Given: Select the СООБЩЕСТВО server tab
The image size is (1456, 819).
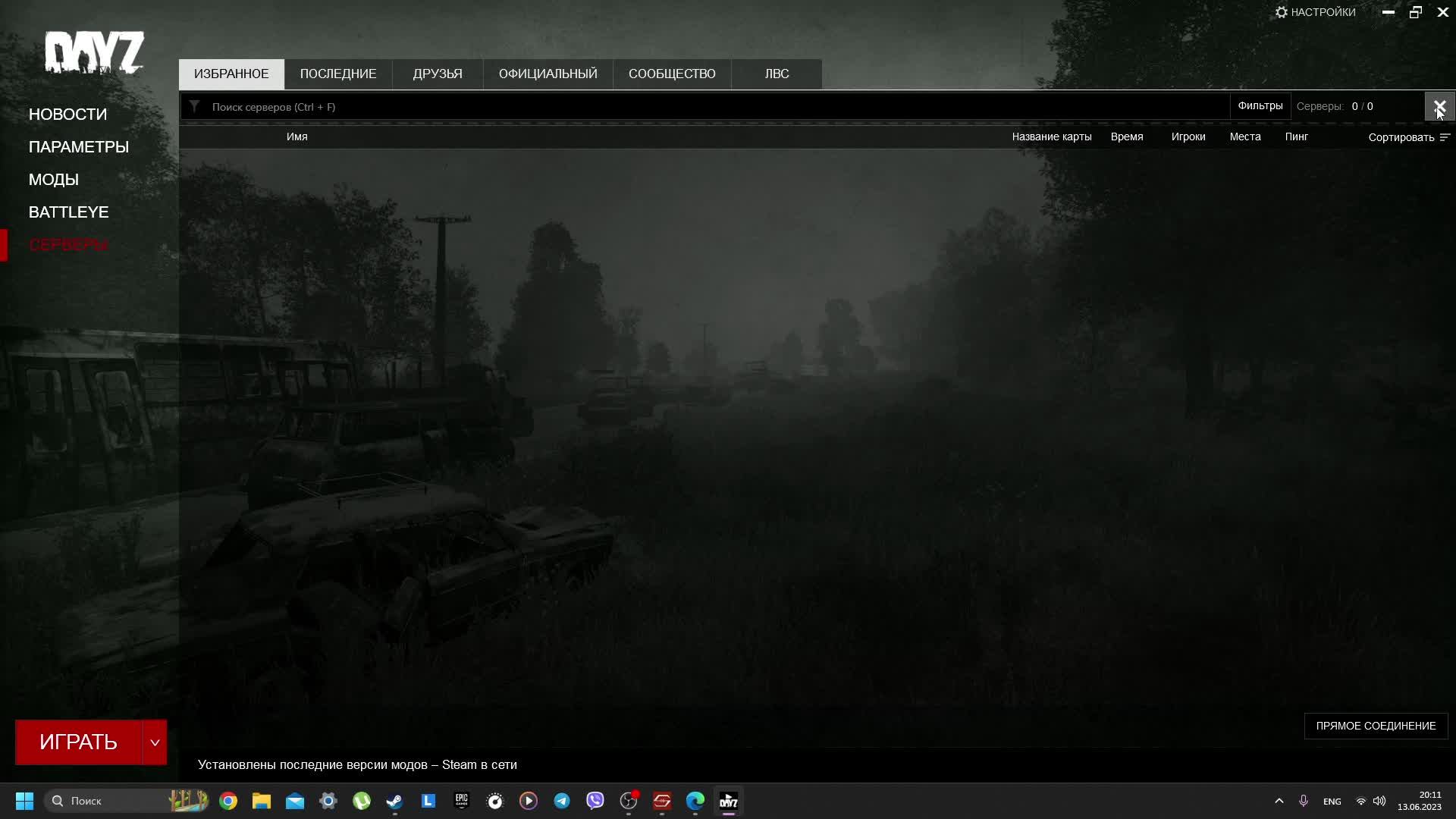Looking at the screenshot, I should point(672,74).
